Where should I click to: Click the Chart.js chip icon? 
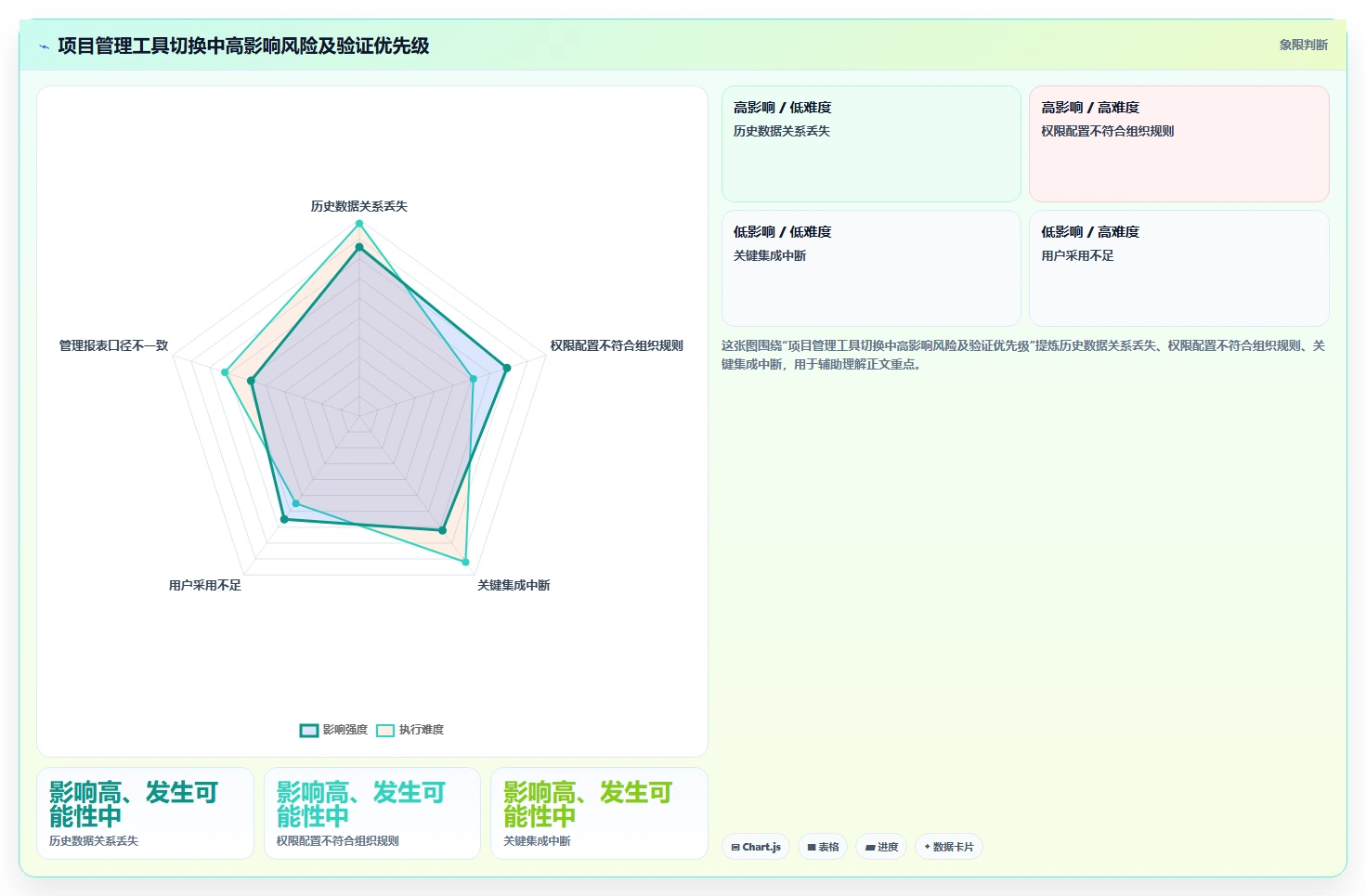(735, 847)
